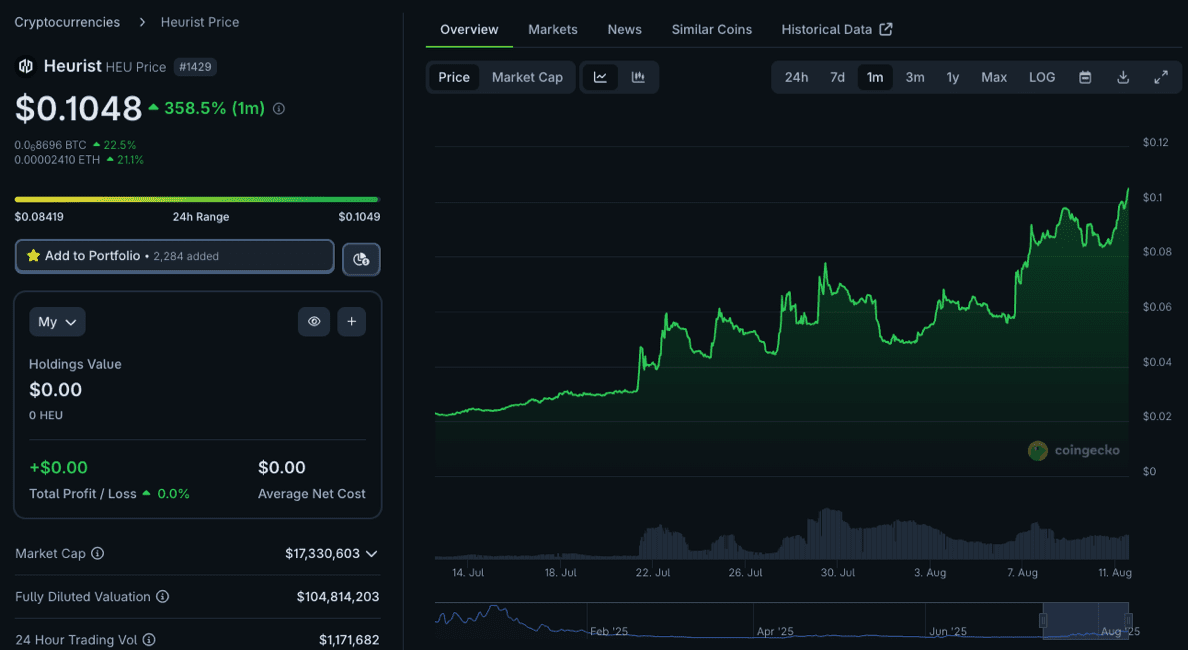1188x650 pixels.
Task: Click info icon next to Market Cap
Action: click(x=98, y=554)
